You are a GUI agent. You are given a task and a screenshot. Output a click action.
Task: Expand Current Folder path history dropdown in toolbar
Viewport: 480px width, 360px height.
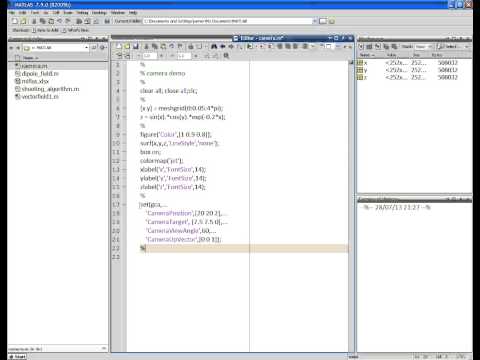314,21
